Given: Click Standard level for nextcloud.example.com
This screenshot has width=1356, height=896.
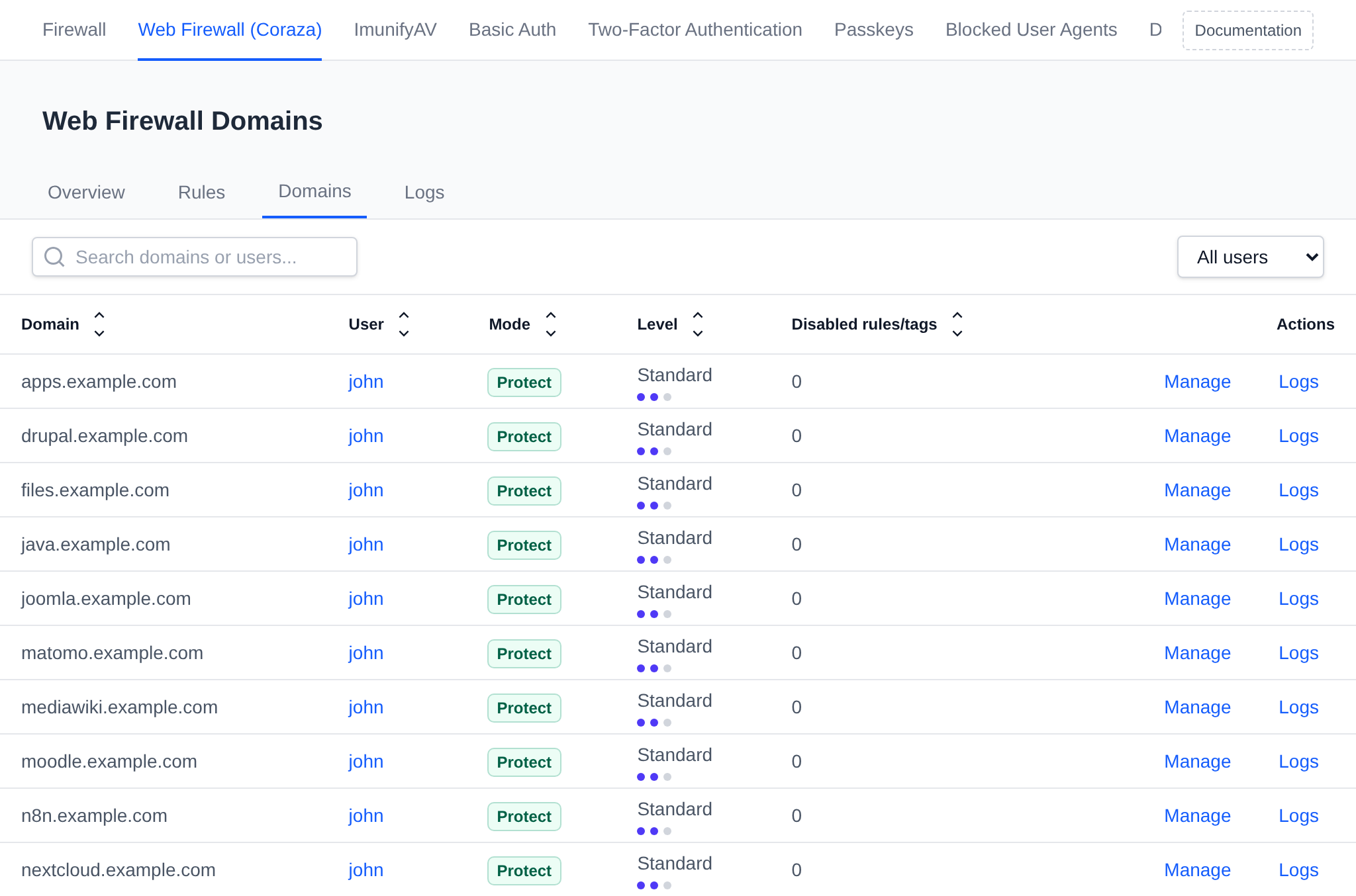Looking at the screenshot, I should [675, 864].
